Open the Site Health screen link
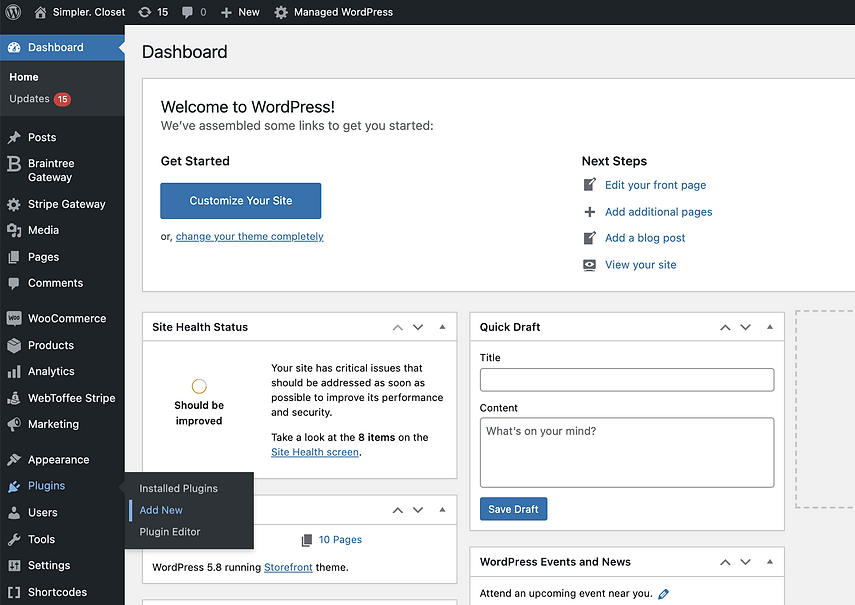Screen dimensions: 855x605 (315, 452)
